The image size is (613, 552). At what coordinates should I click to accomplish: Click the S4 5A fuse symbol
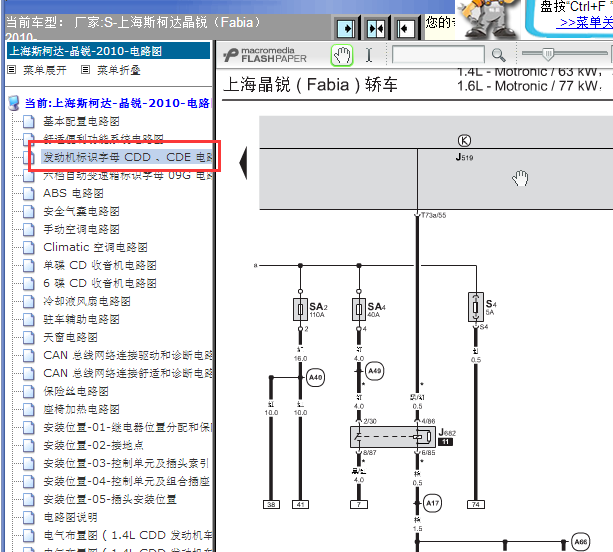(x=476, y=307)
